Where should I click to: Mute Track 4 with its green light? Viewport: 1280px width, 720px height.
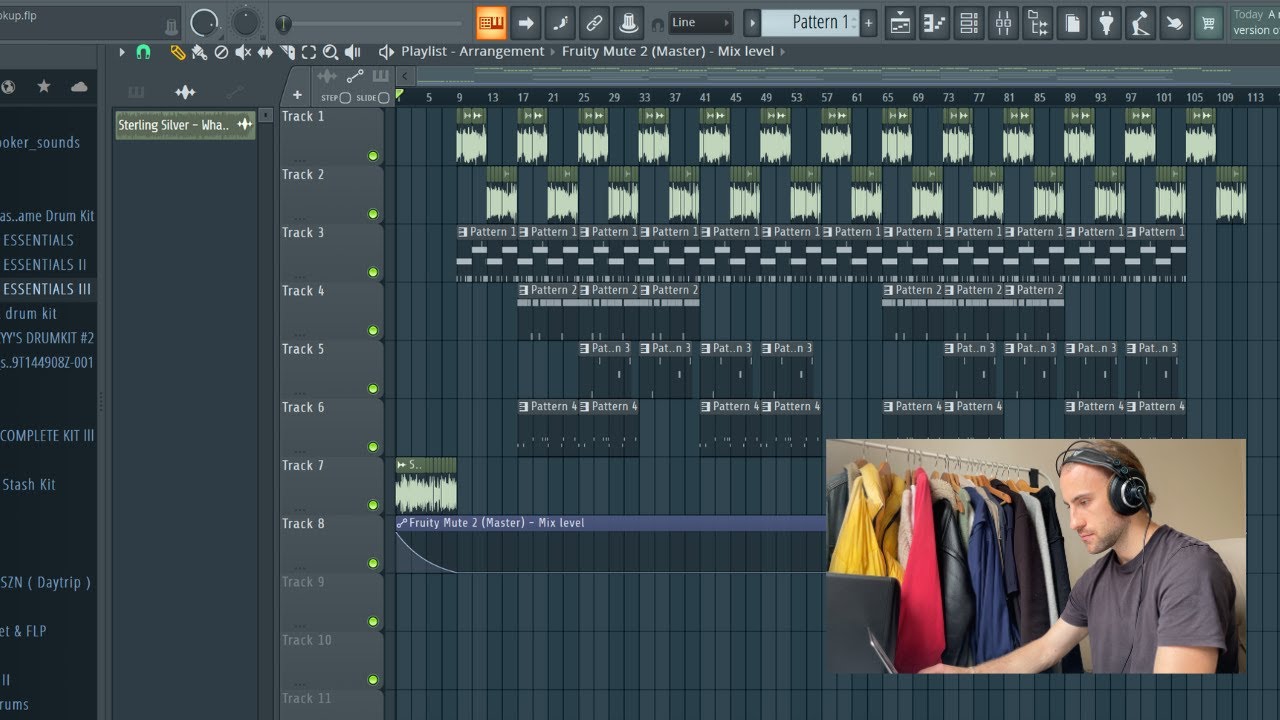[x=373, y=330]
